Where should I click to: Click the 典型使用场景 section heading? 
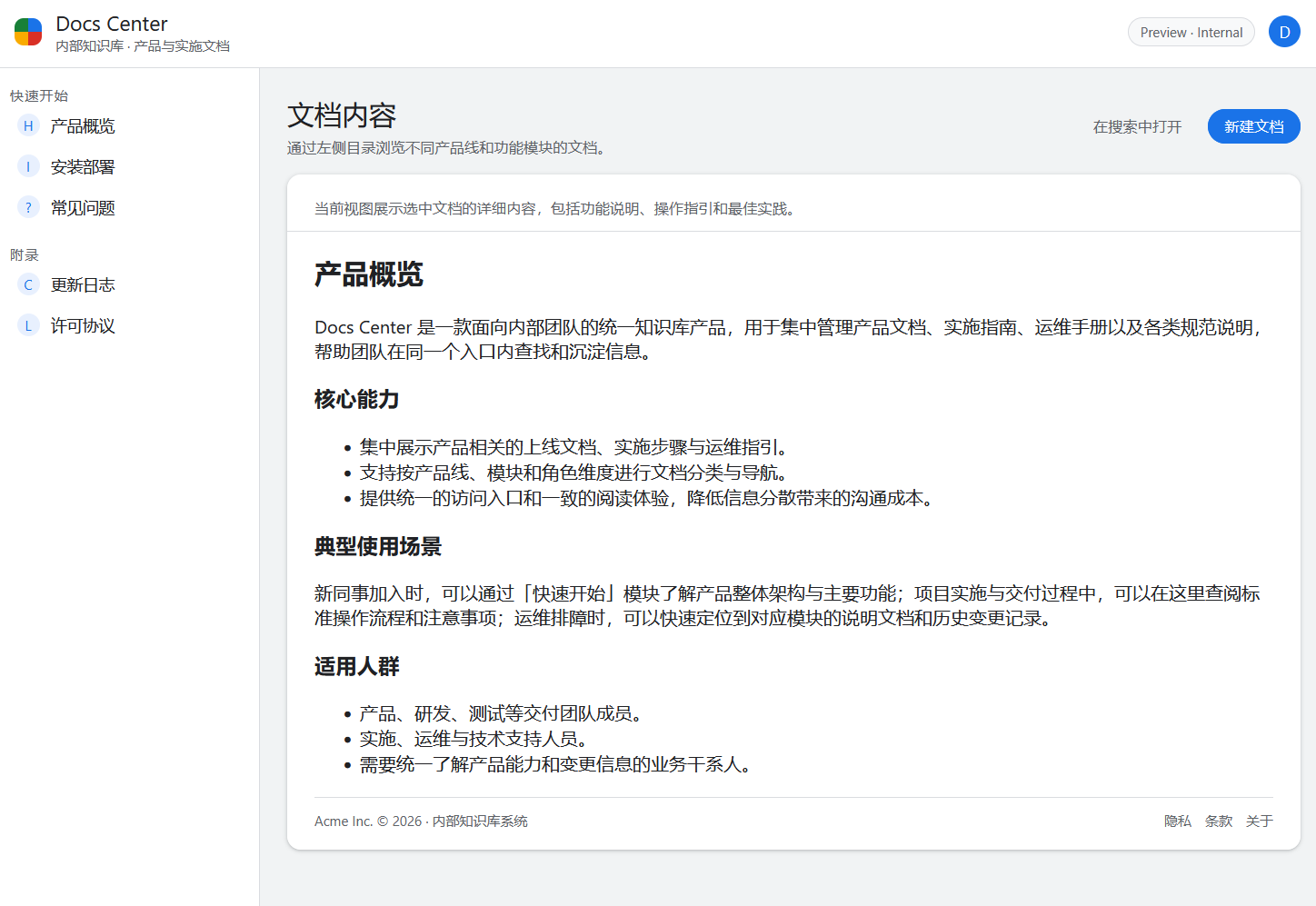[378, 546]
